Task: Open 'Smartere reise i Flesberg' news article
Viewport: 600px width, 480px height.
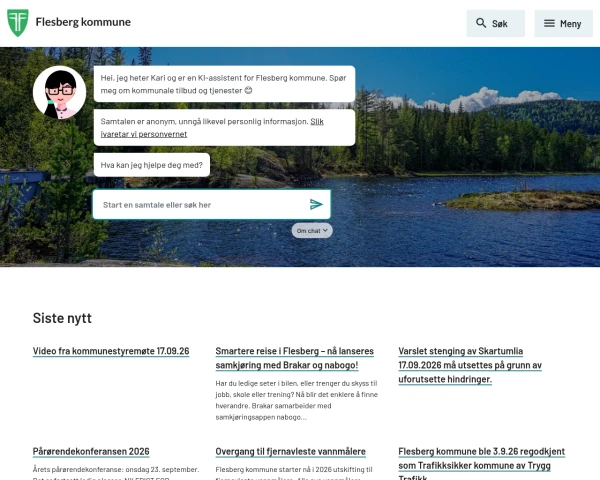Action: [294, 358]
